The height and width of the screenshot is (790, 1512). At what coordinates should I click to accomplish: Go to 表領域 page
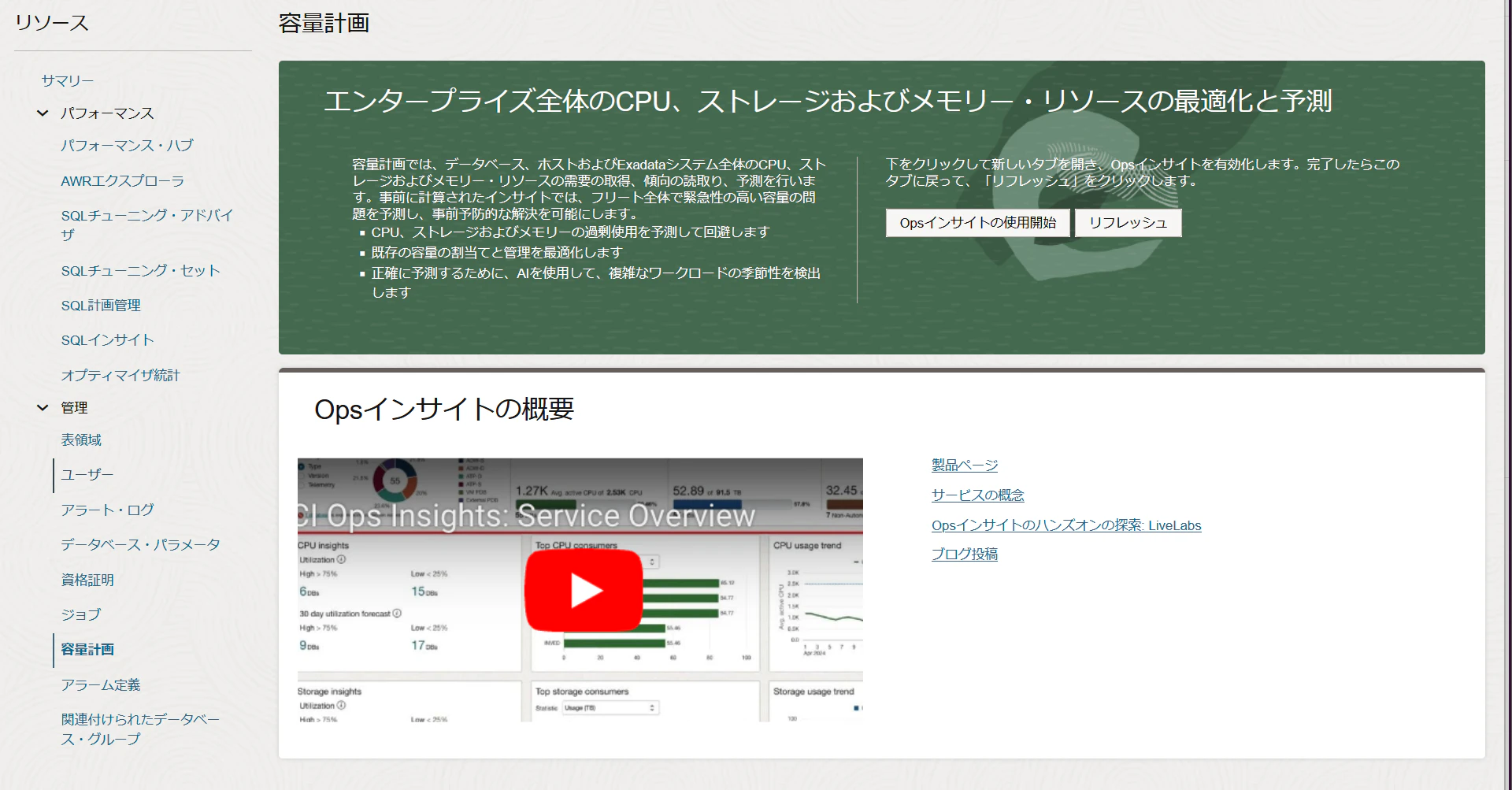click(x=81, y=440)
